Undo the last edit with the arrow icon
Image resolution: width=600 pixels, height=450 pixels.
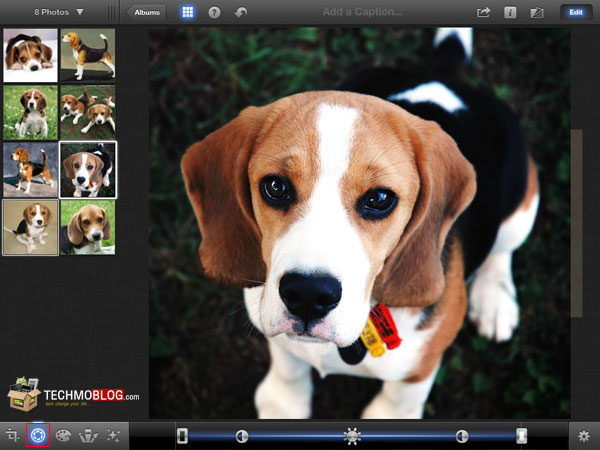click(241, 13)
